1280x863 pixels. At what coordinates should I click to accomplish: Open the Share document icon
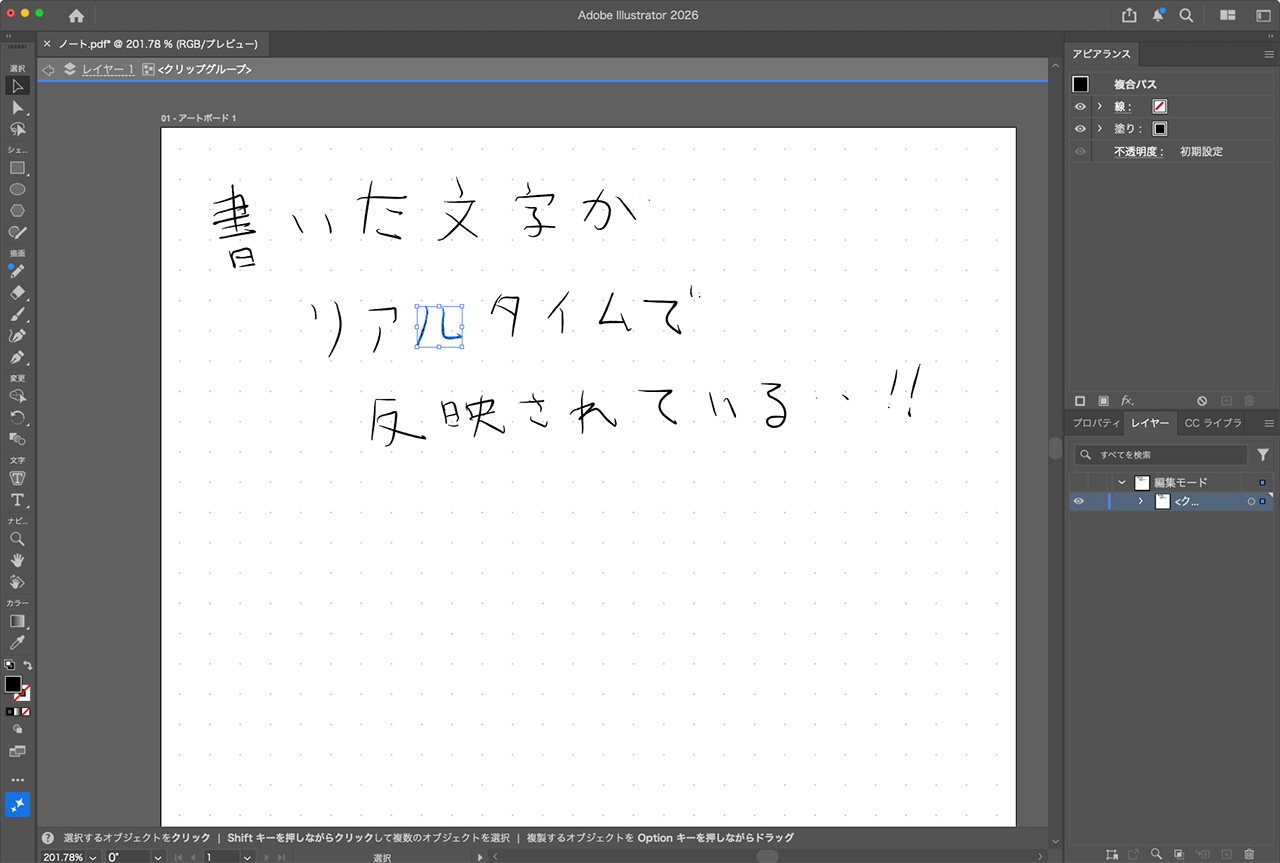(x=1129, y=15)
